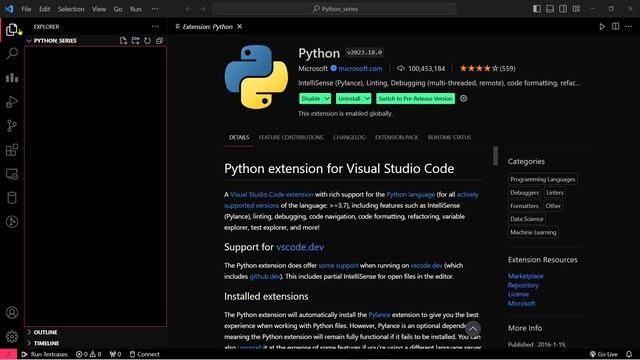Create a new file in PYTHON_SERIES

[123, 40]
